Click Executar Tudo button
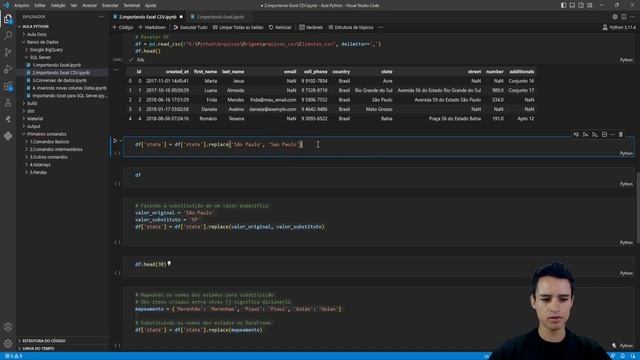Image resolution: width=640 pixels, height=360 pixels. (x=190, y=27)
